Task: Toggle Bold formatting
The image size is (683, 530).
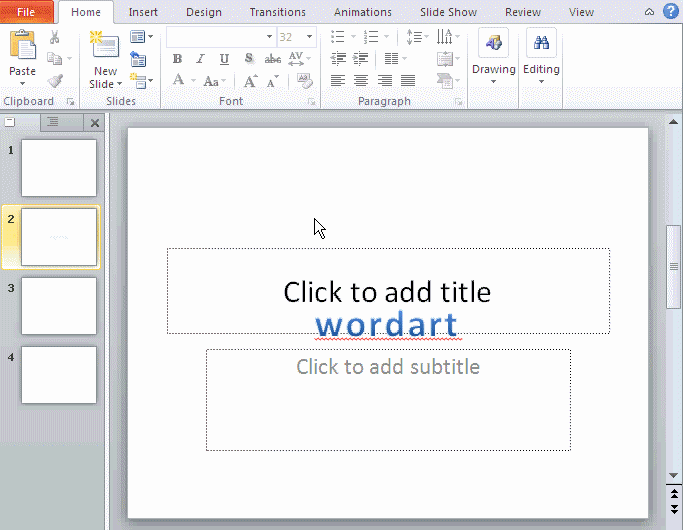Action: [x=177, y=58]
